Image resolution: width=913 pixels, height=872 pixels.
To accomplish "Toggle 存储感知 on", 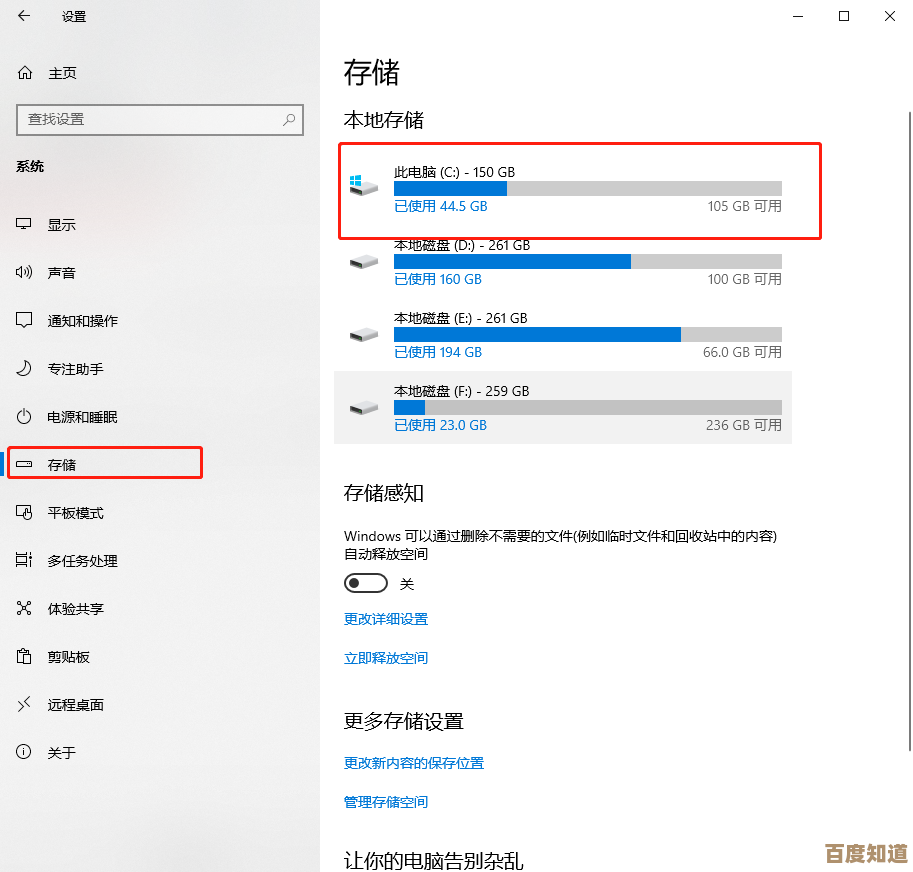I will 365,582.
